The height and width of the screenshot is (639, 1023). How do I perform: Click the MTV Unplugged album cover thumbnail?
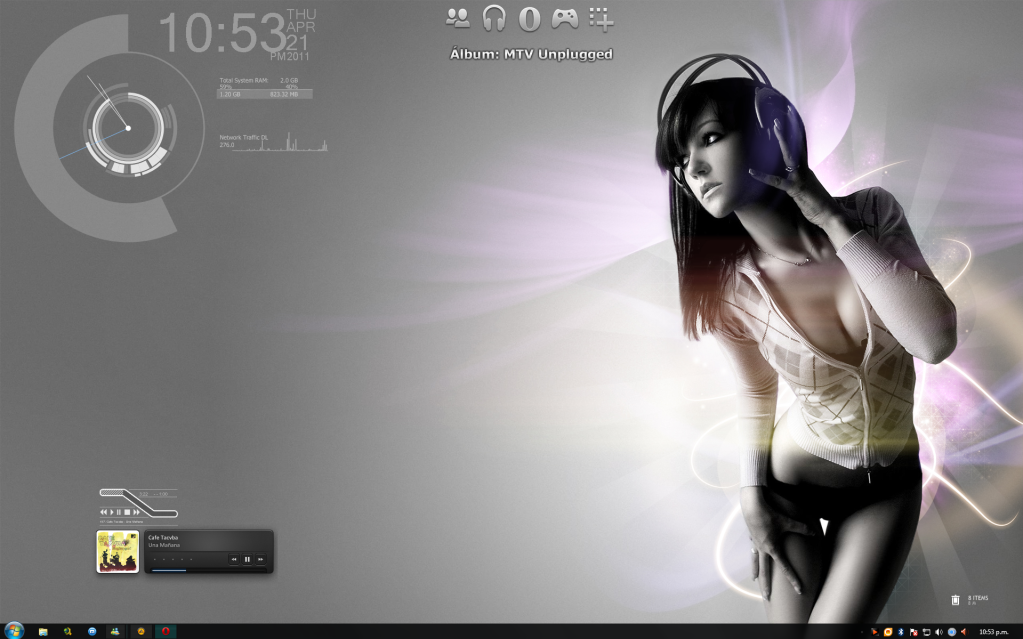click(x=118, y=552)
